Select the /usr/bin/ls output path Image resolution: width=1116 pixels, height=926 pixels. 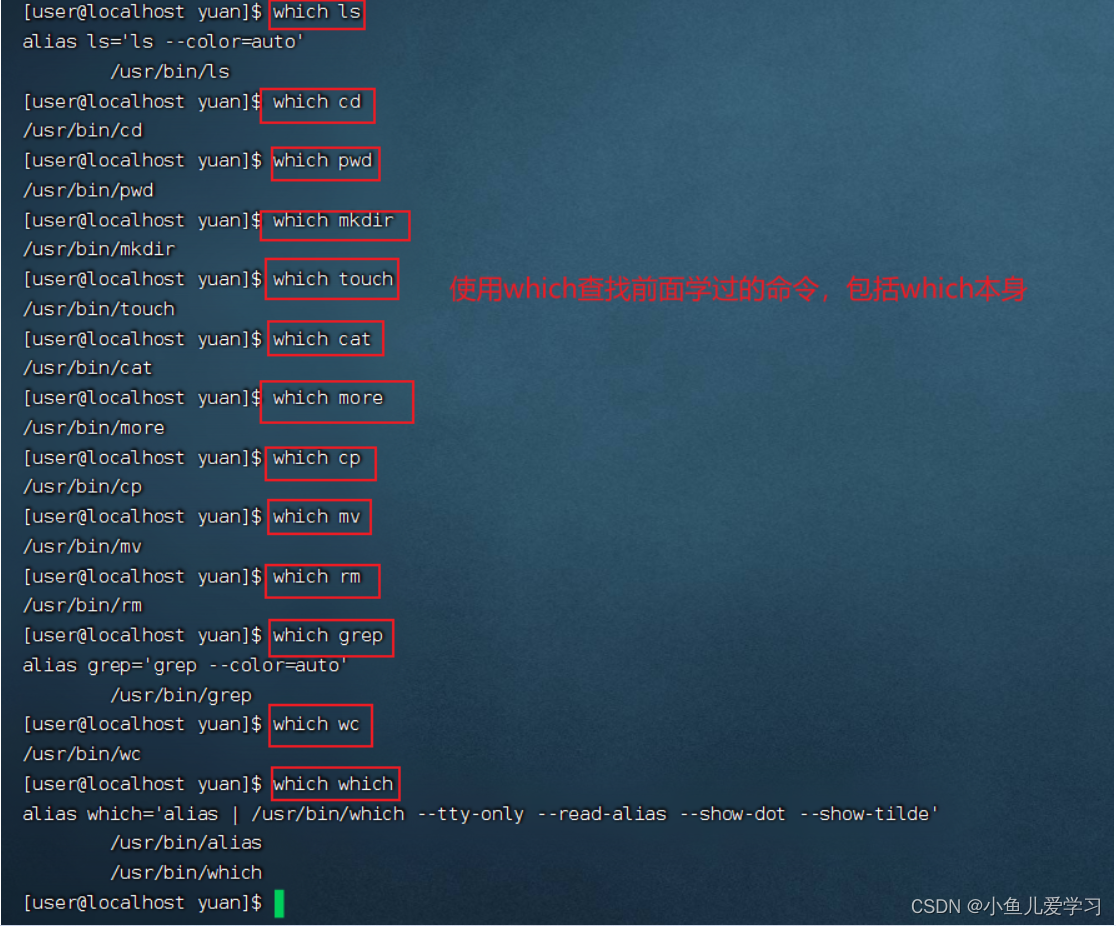(x=170, y=72)
